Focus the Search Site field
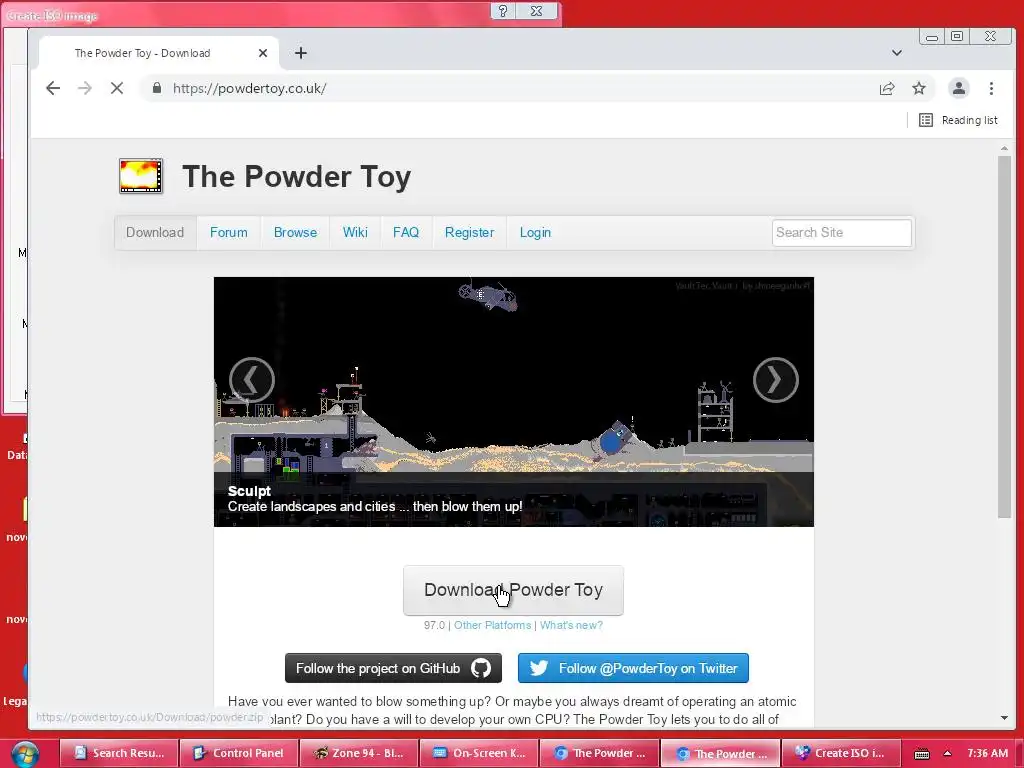 coord(842,232)
